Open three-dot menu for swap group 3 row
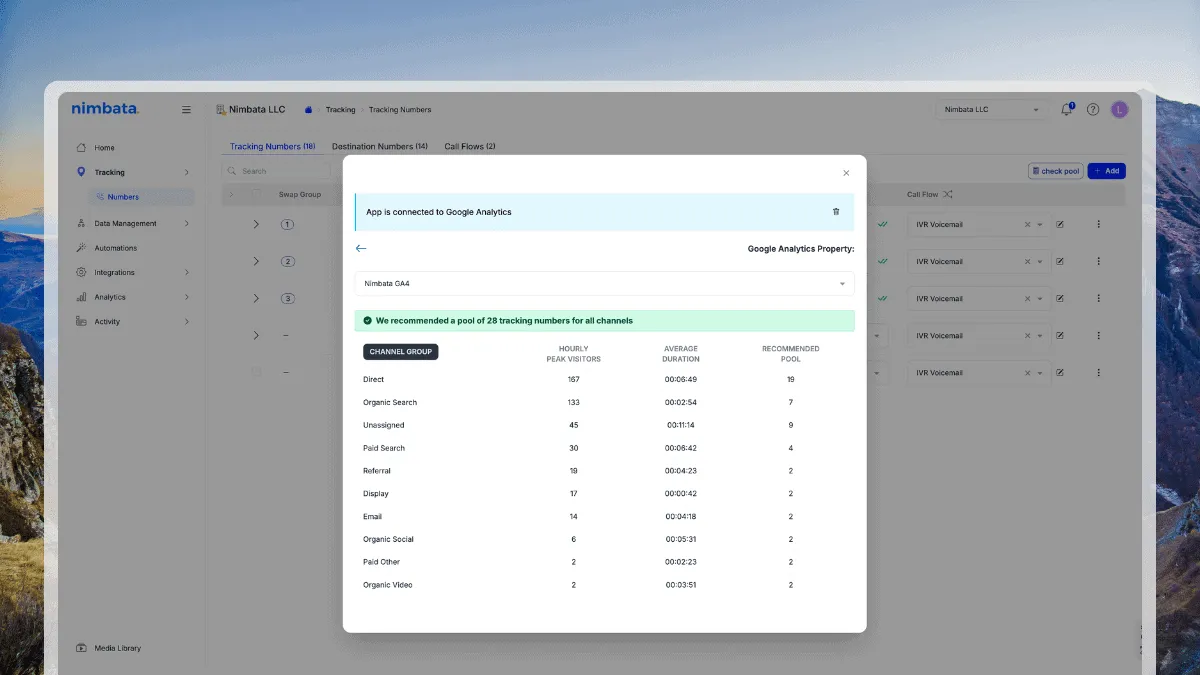This screenshot has height=675, width=1200. [1098, 298]
